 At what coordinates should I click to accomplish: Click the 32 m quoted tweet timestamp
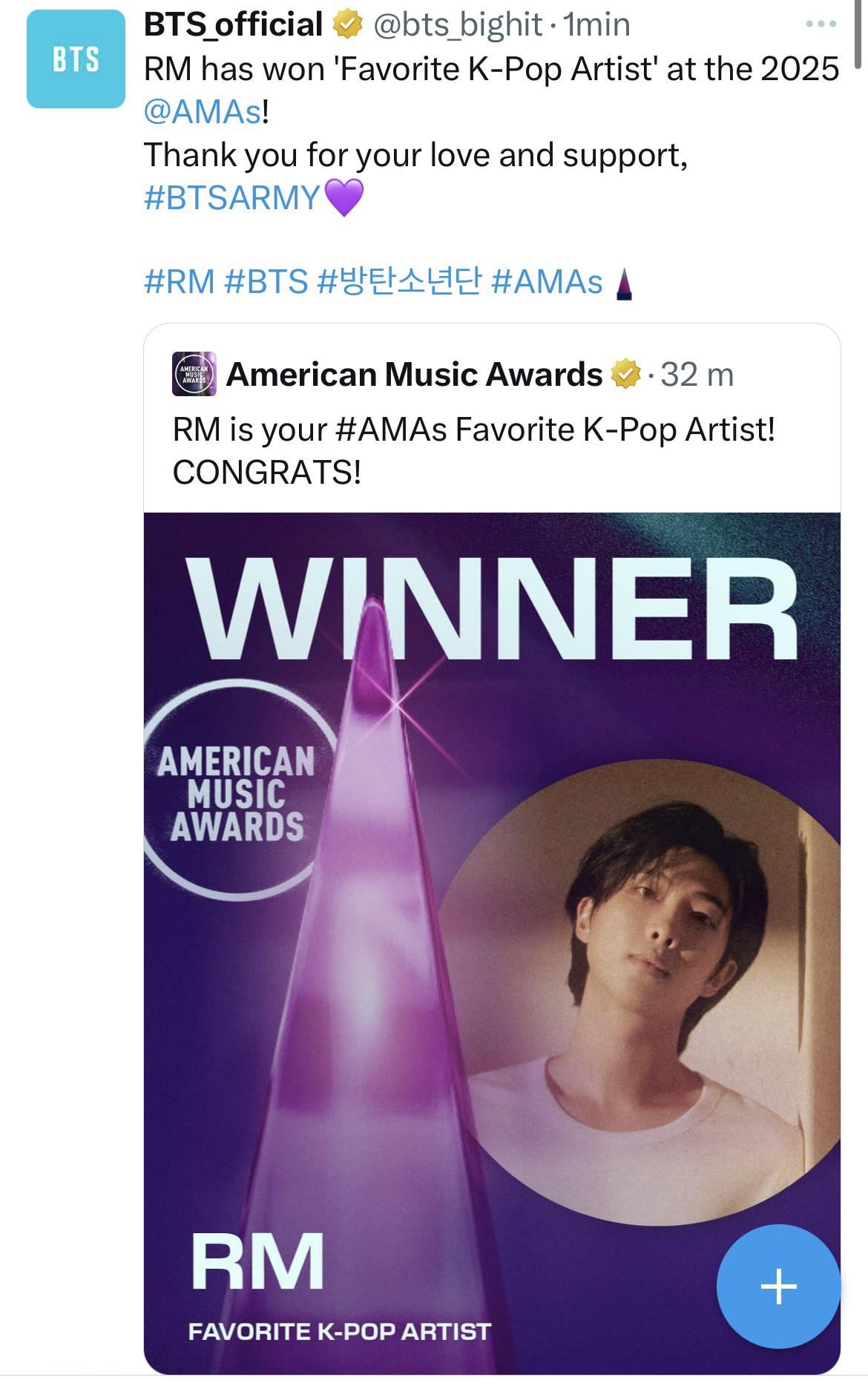point(697,375)
